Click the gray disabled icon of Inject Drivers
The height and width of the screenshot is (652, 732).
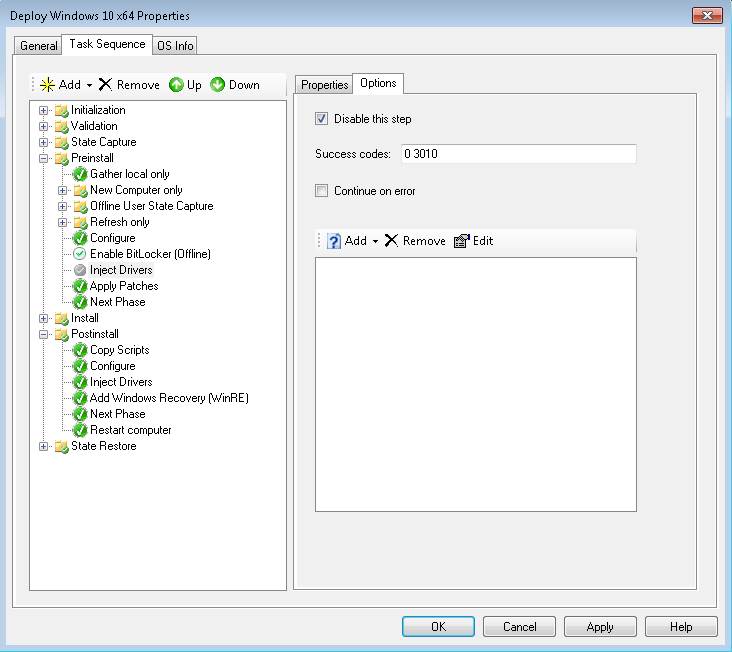click(80, 270)
